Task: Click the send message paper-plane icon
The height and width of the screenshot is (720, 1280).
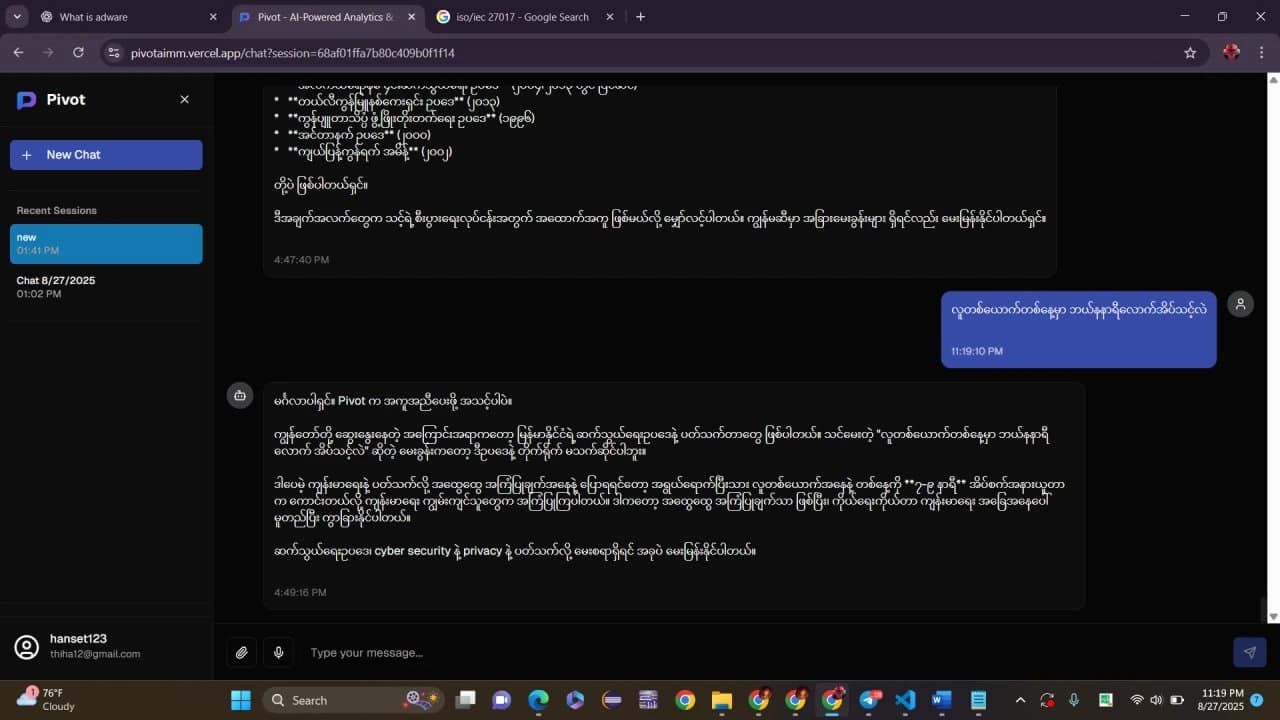Action: (1249, 652)
